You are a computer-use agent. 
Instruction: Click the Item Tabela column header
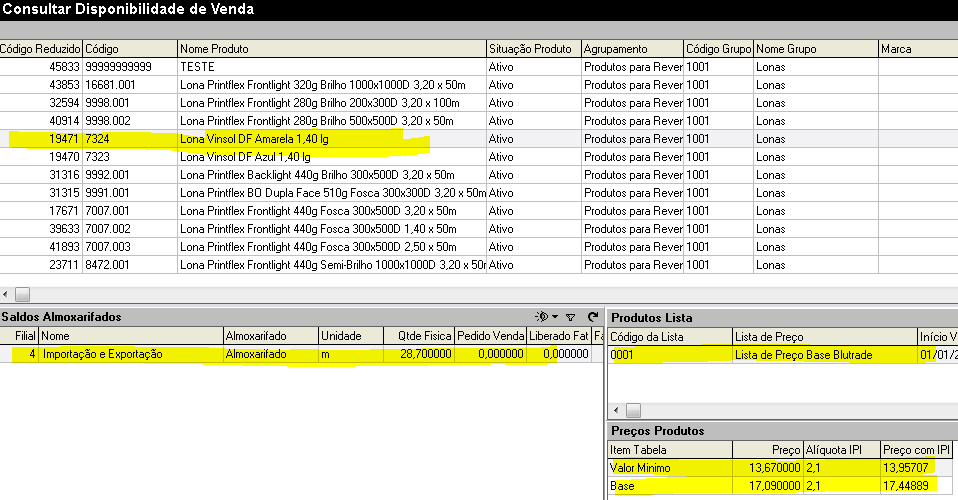coord(670,450)
